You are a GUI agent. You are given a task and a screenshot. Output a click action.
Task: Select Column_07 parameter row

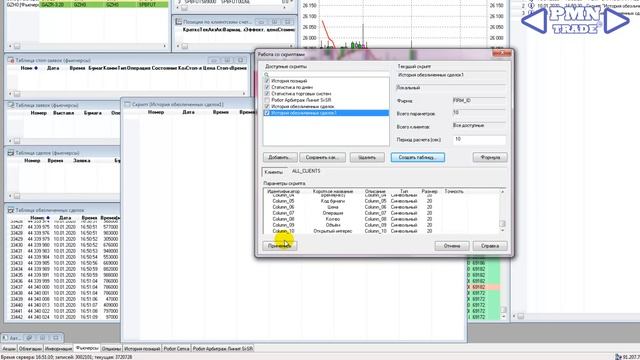point(382,213)
